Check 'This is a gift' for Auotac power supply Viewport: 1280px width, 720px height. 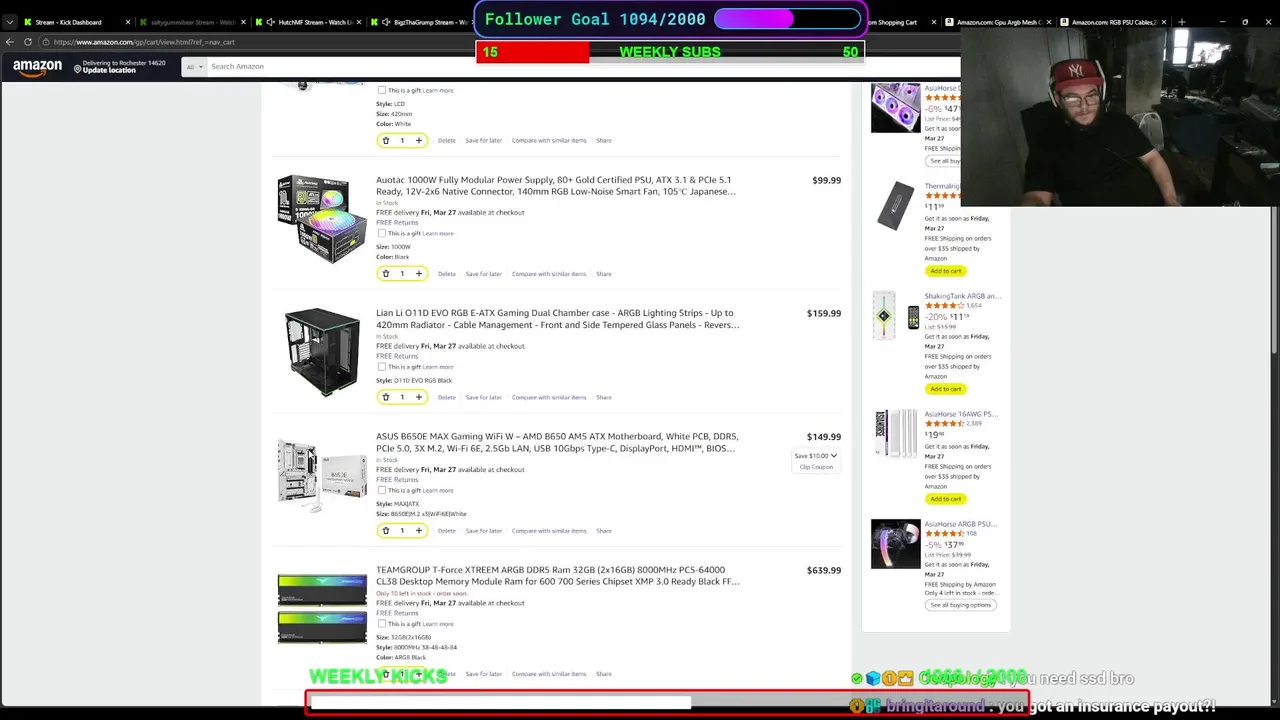[x=381, y=234]
